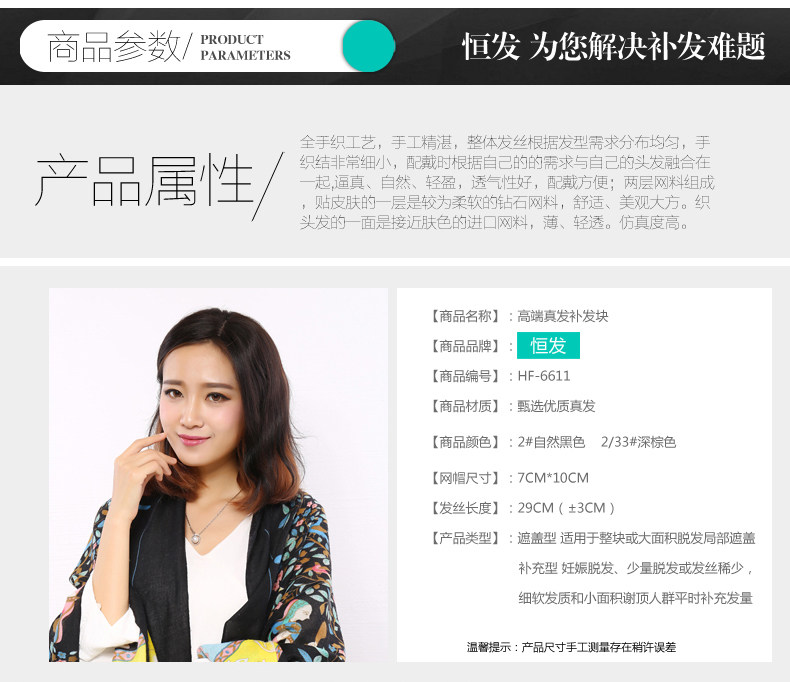Click the 商品品牌 label

(465, 346)
